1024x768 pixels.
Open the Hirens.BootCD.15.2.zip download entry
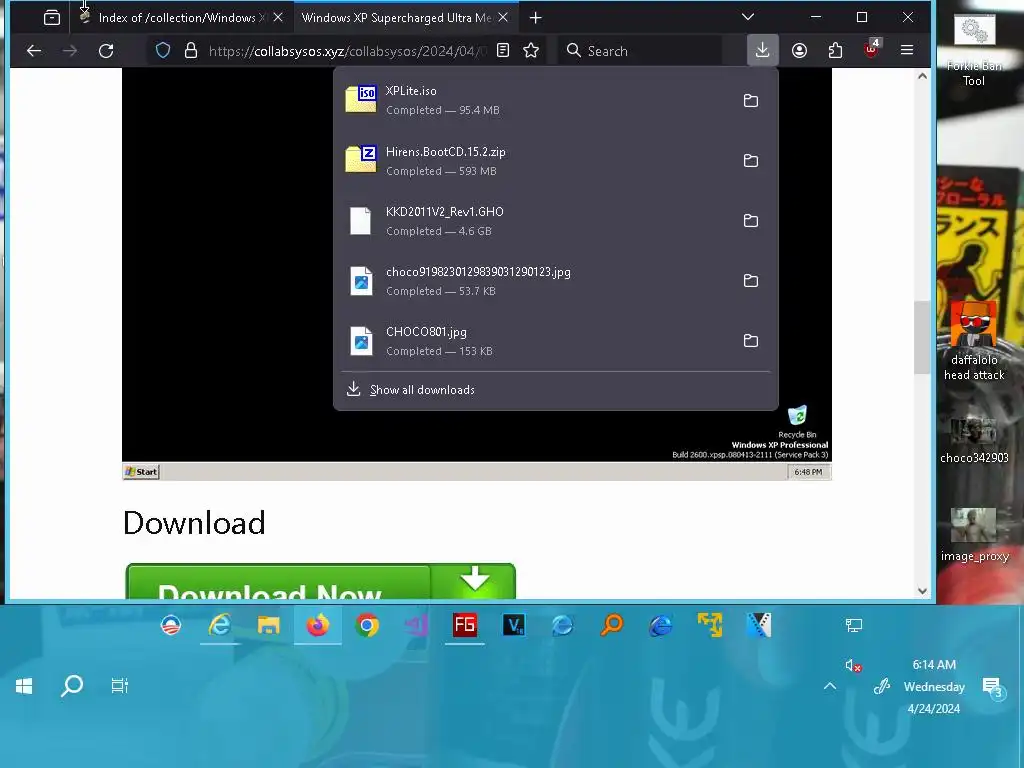point(536,161)
